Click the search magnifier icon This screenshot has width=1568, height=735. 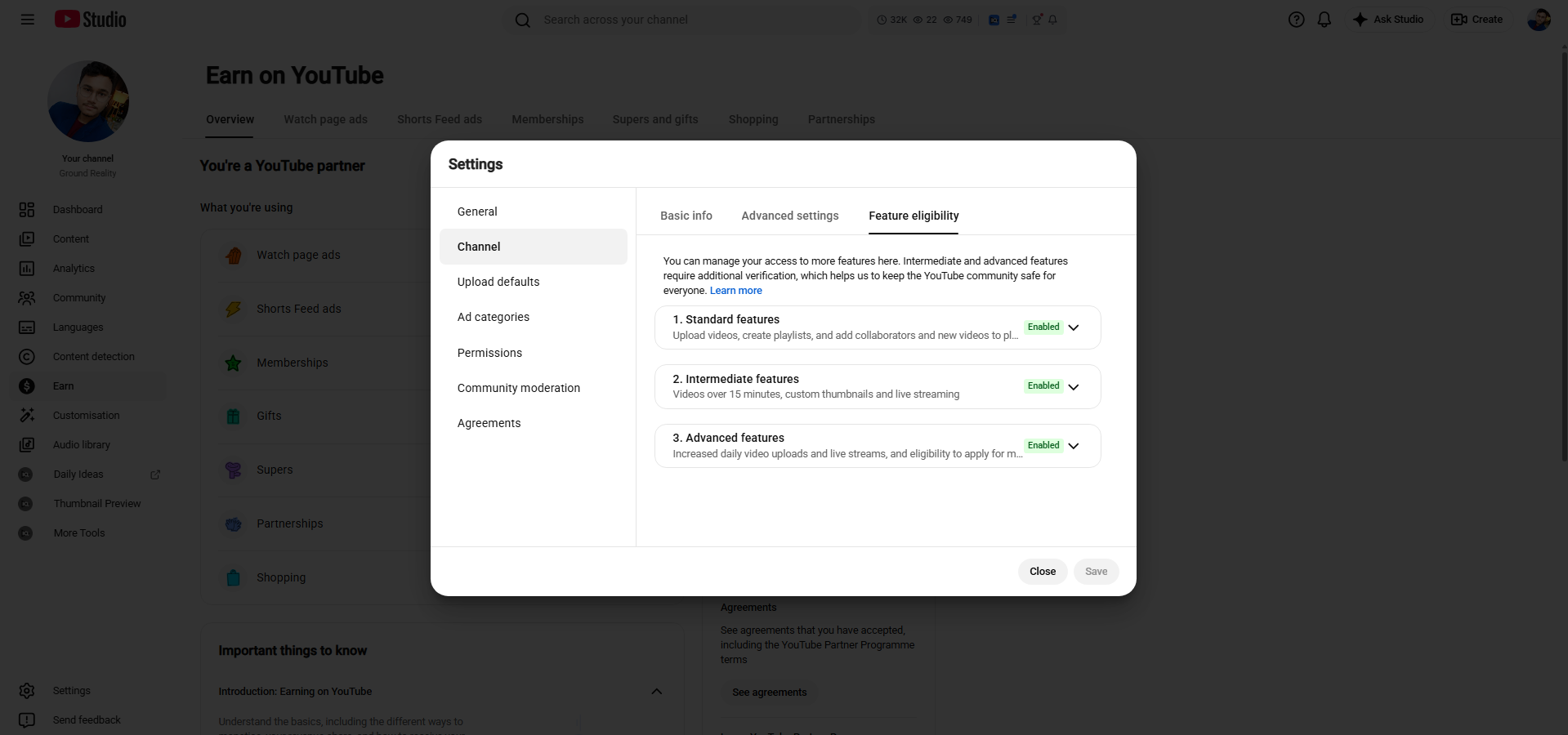click(523, 20)
